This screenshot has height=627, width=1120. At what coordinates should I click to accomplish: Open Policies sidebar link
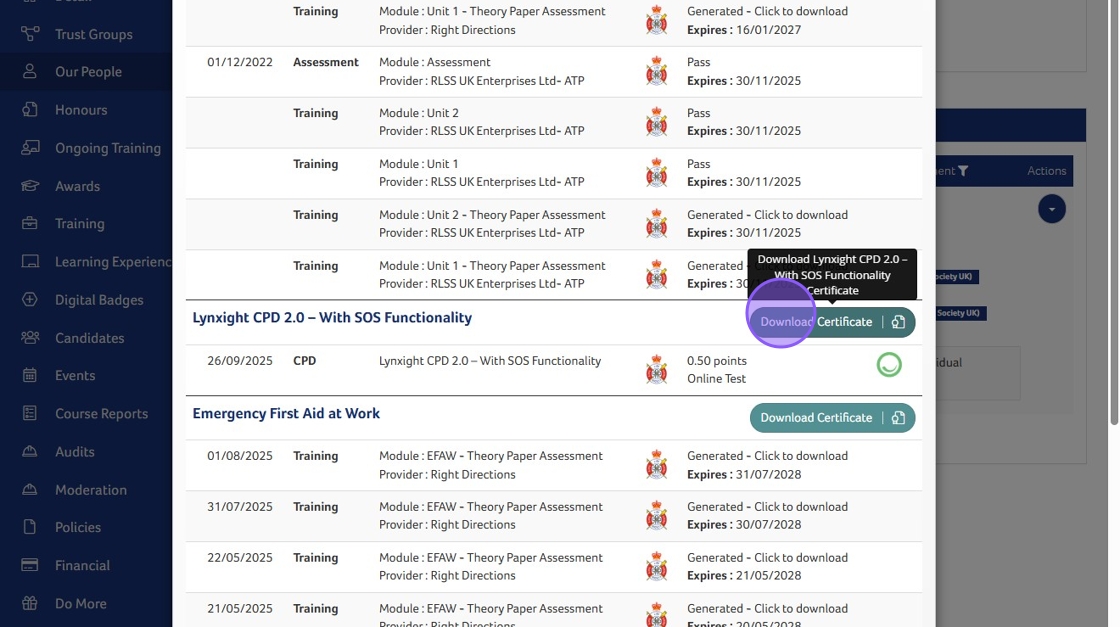point(78,527)
